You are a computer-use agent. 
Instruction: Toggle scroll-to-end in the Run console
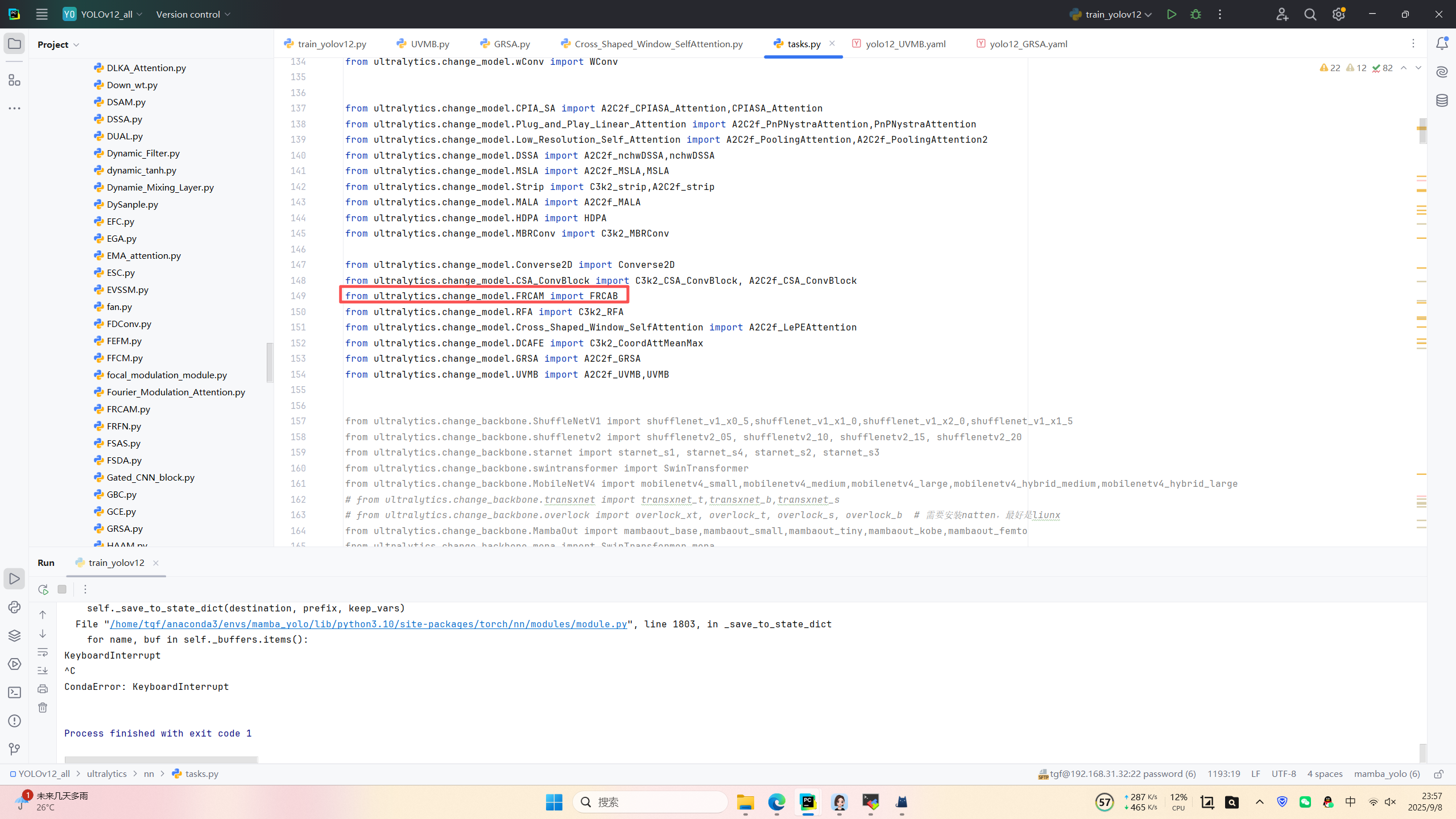click(x=43, y=671)
